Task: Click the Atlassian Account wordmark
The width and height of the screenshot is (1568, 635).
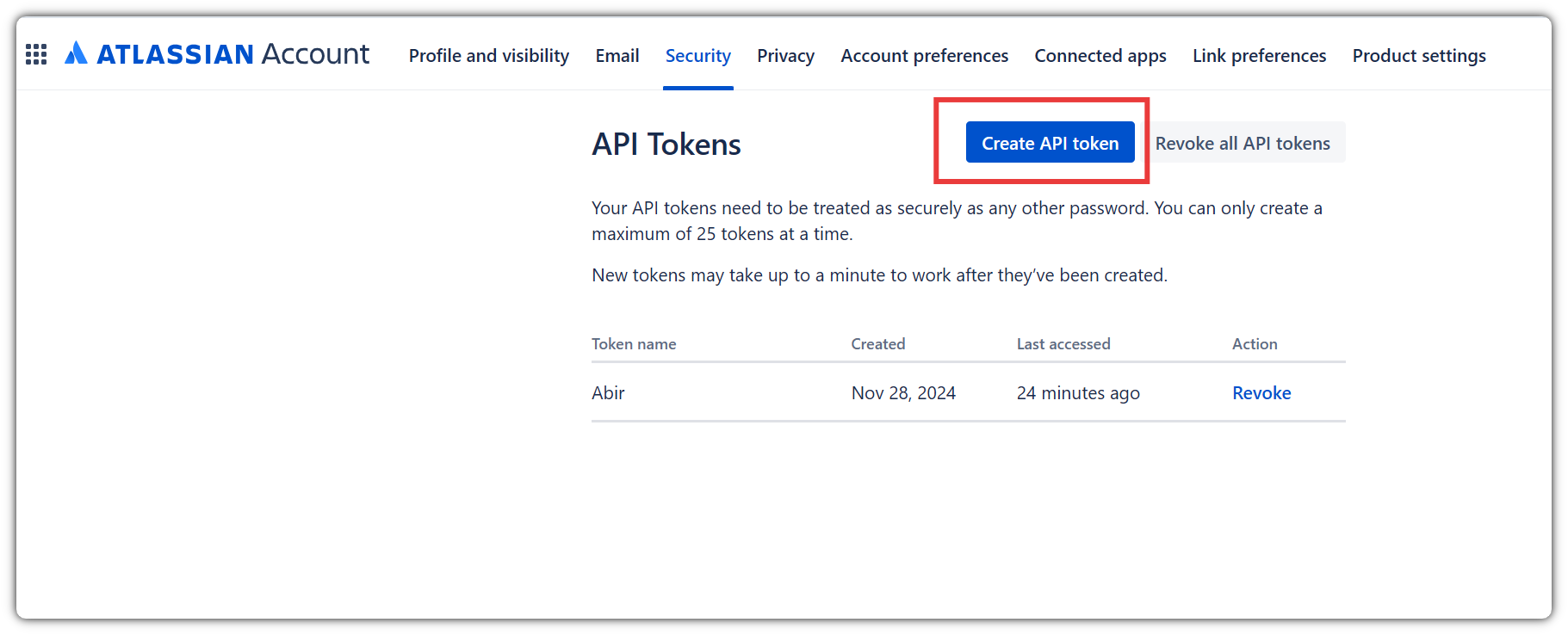Action: coord(232,54)
